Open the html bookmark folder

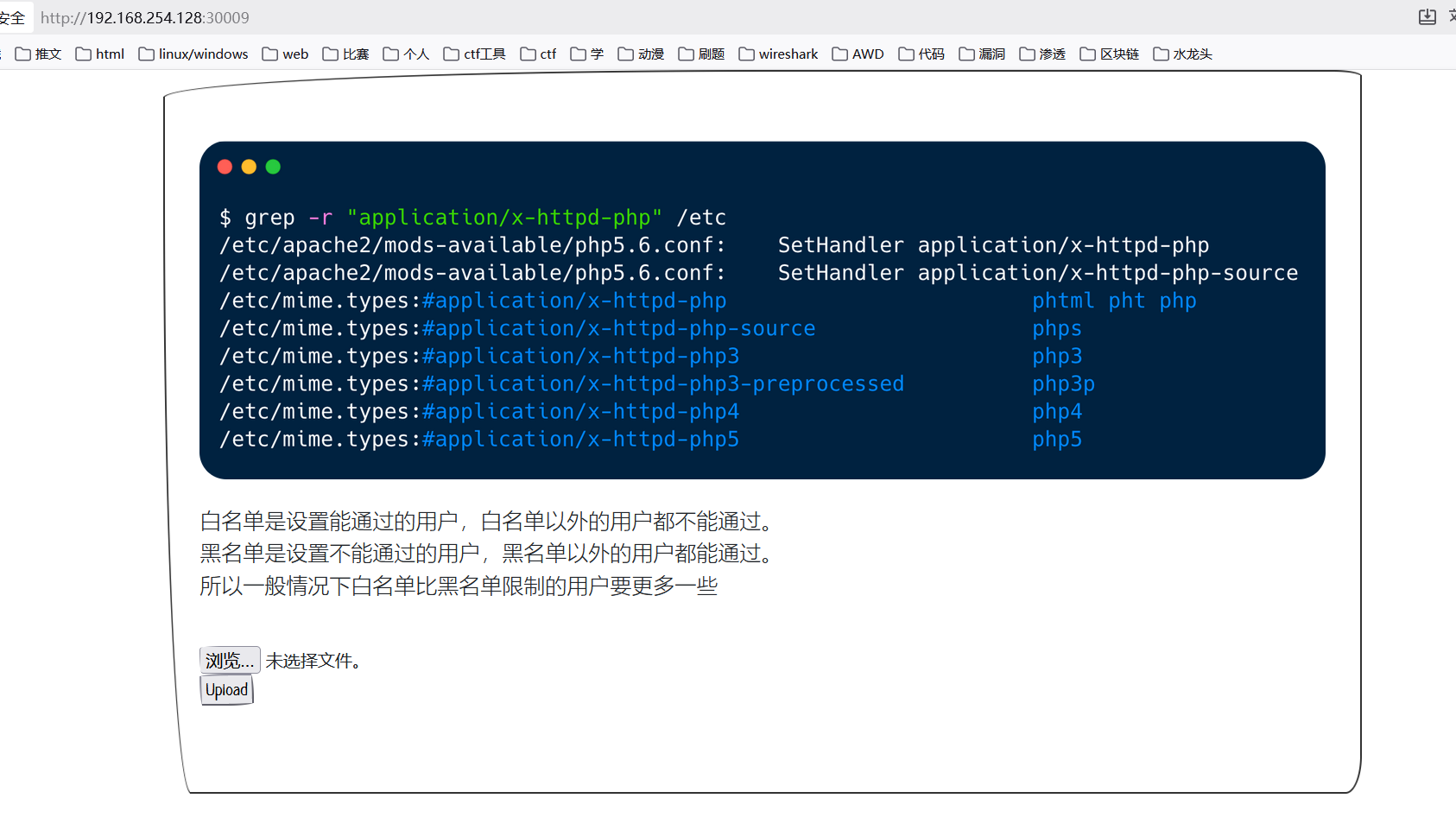(x=100, y=54)
